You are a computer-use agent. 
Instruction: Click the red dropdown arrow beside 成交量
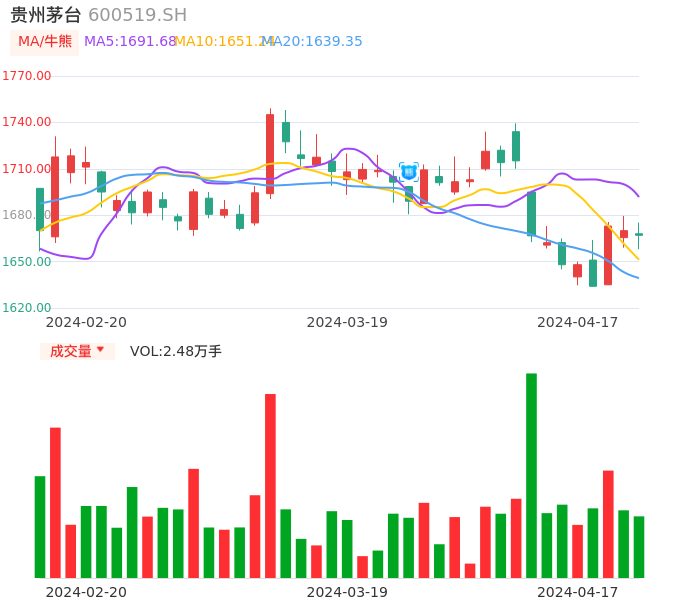[x=100, y=350]
